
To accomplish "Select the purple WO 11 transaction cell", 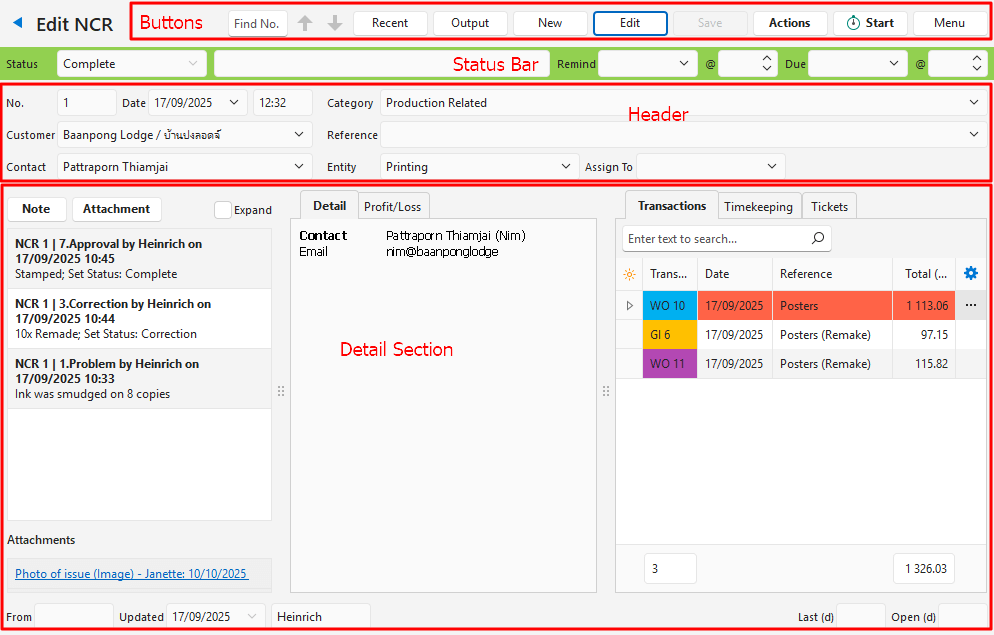I will tap(668, 364).
